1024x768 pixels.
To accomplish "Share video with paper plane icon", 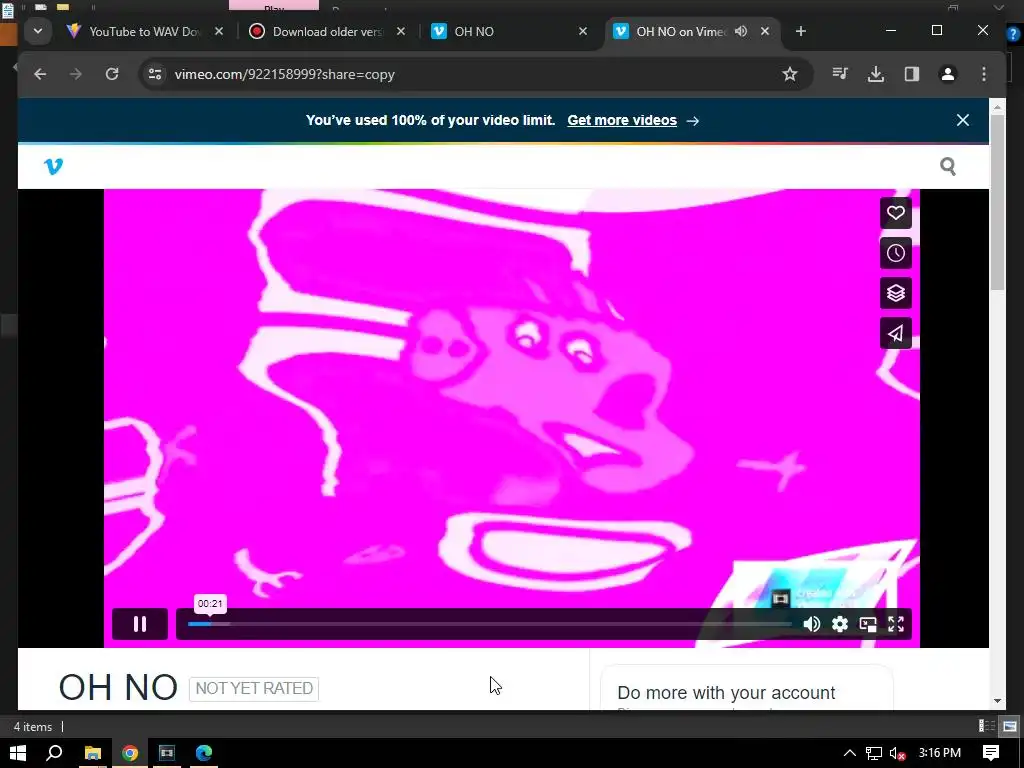I will click(x=895, y=333).
